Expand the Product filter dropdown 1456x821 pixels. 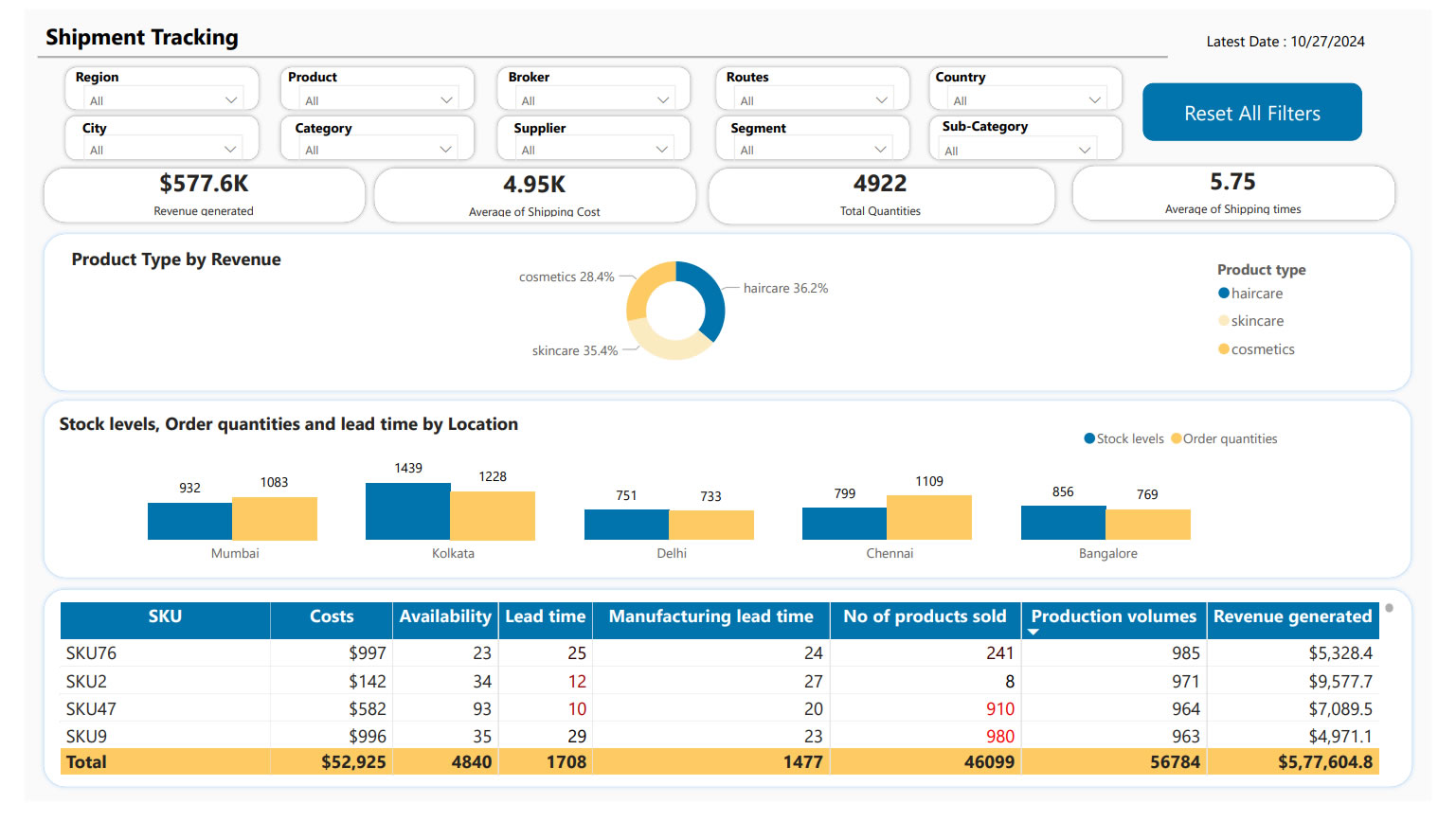(x=446, y=100)
